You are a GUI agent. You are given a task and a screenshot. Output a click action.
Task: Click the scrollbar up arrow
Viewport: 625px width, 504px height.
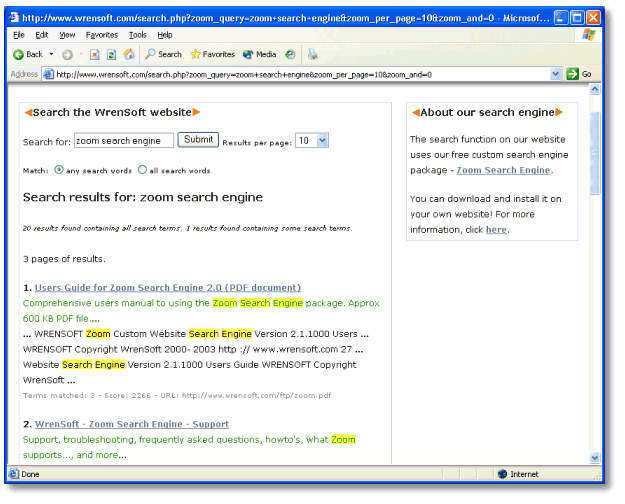tap(595, 89)
